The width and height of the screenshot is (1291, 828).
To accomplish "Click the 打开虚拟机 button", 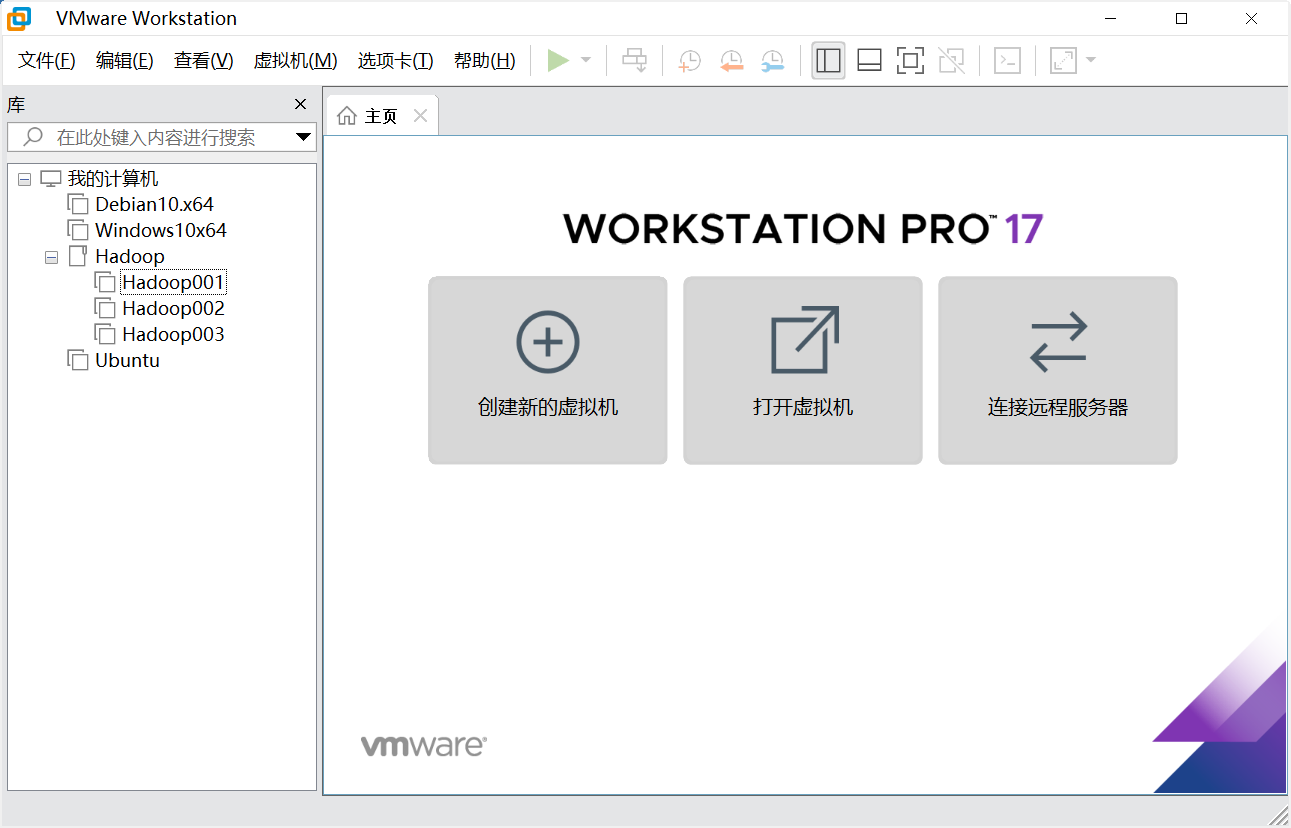I will coord(803,370).
